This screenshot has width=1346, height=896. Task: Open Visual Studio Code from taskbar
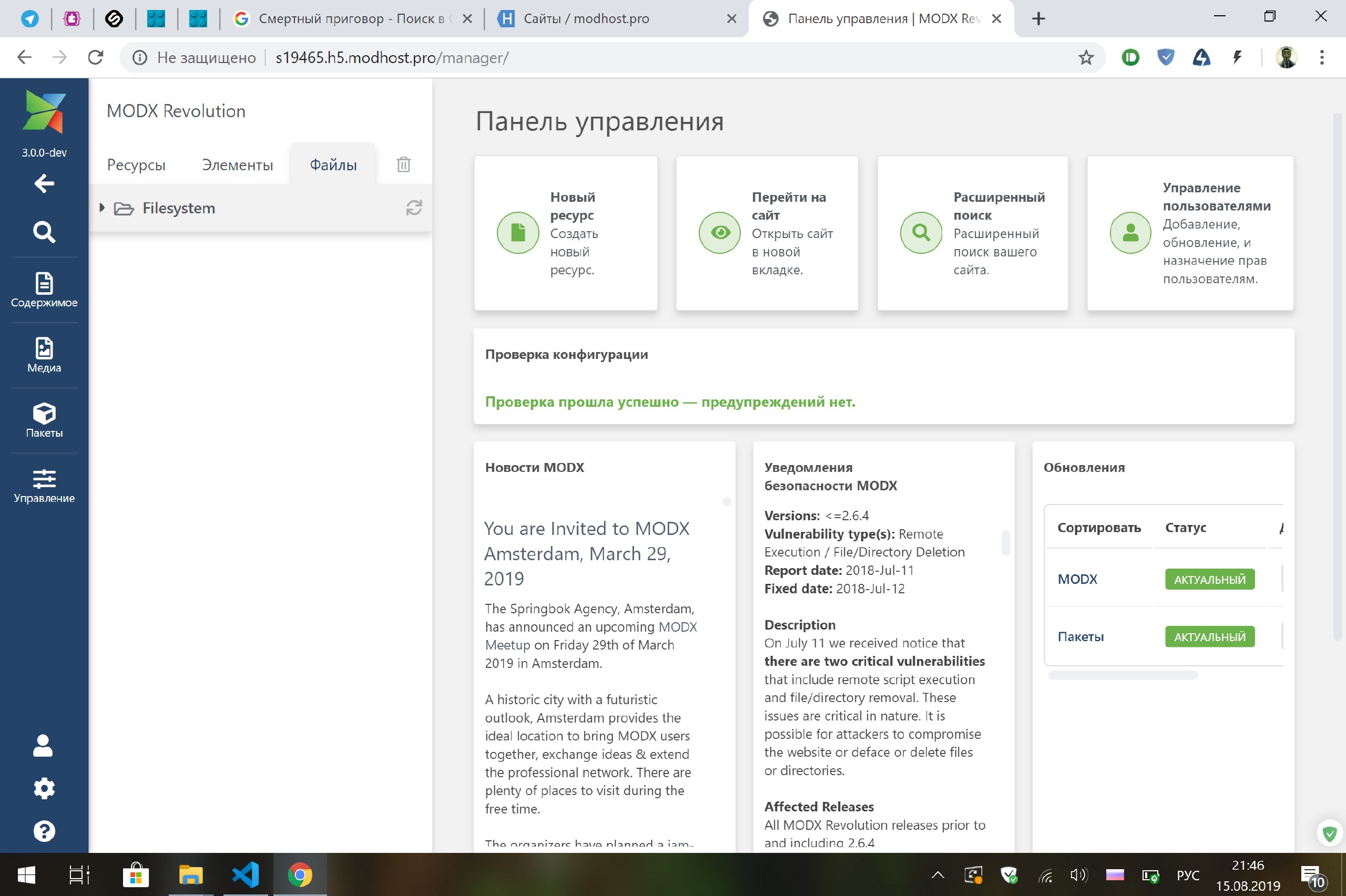tap(245, 875)
